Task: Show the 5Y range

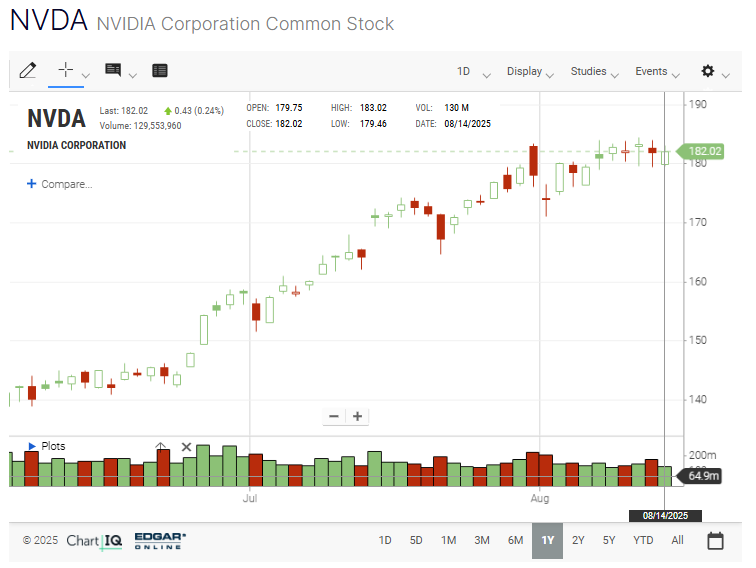Action: [609, 540]
